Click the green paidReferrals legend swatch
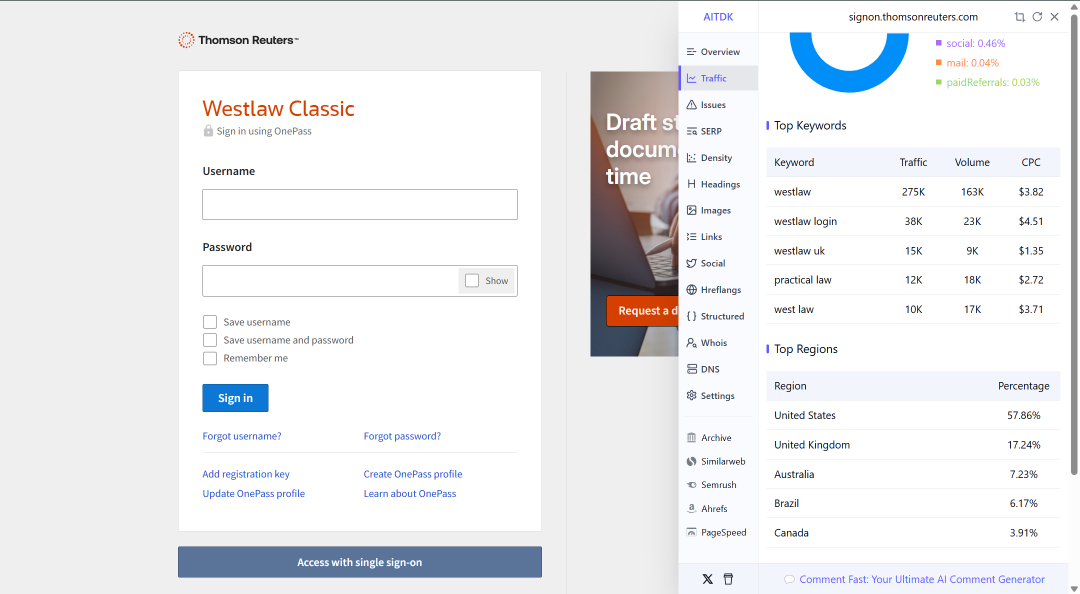The width and height of the screenshot is (1080, 594). click(938, 83)
